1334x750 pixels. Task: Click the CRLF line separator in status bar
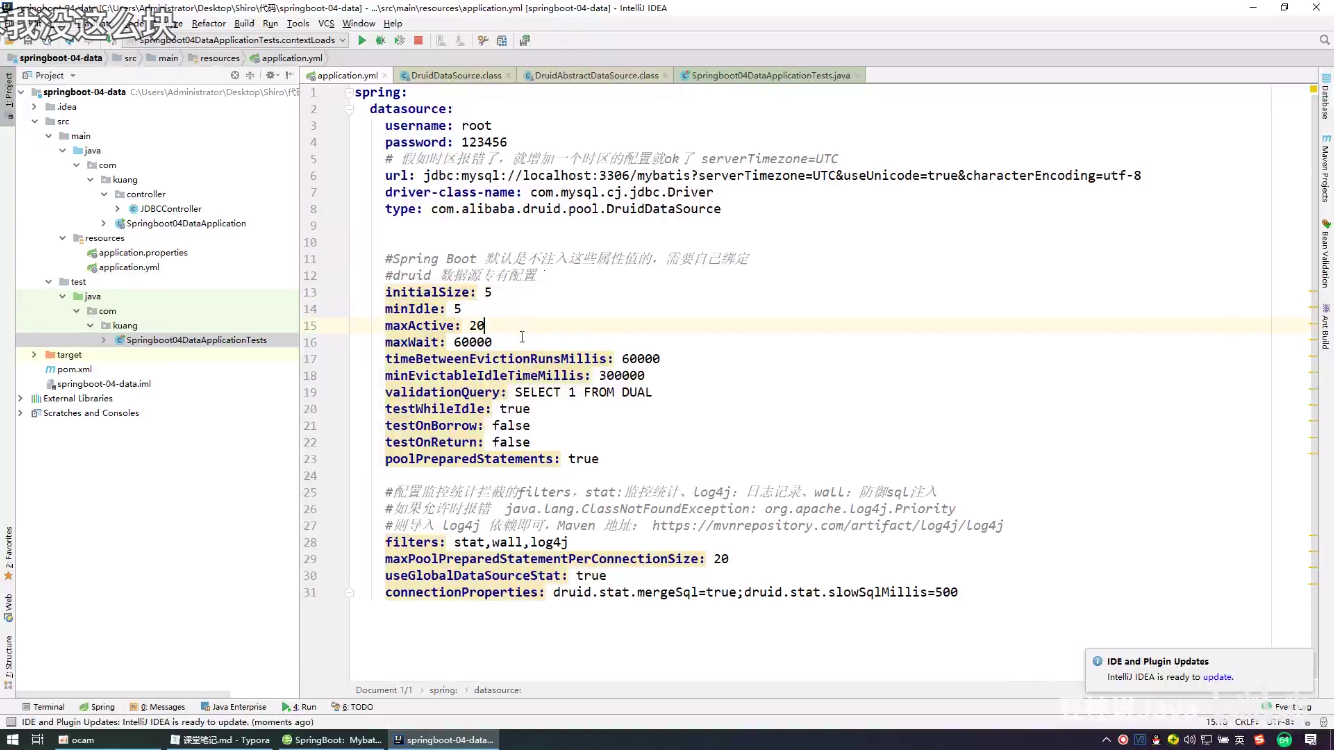(1246, 721)
